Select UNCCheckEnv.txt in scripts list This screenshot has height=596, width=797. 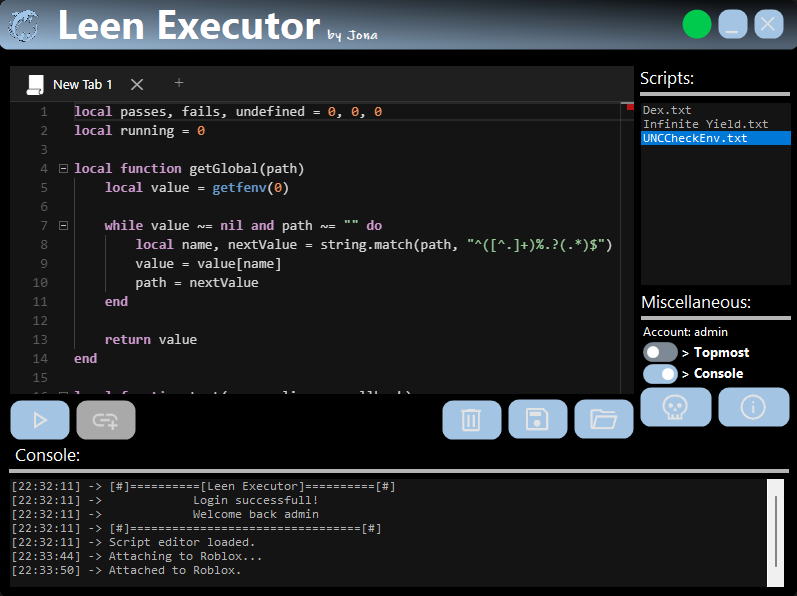tap(695, 138)
